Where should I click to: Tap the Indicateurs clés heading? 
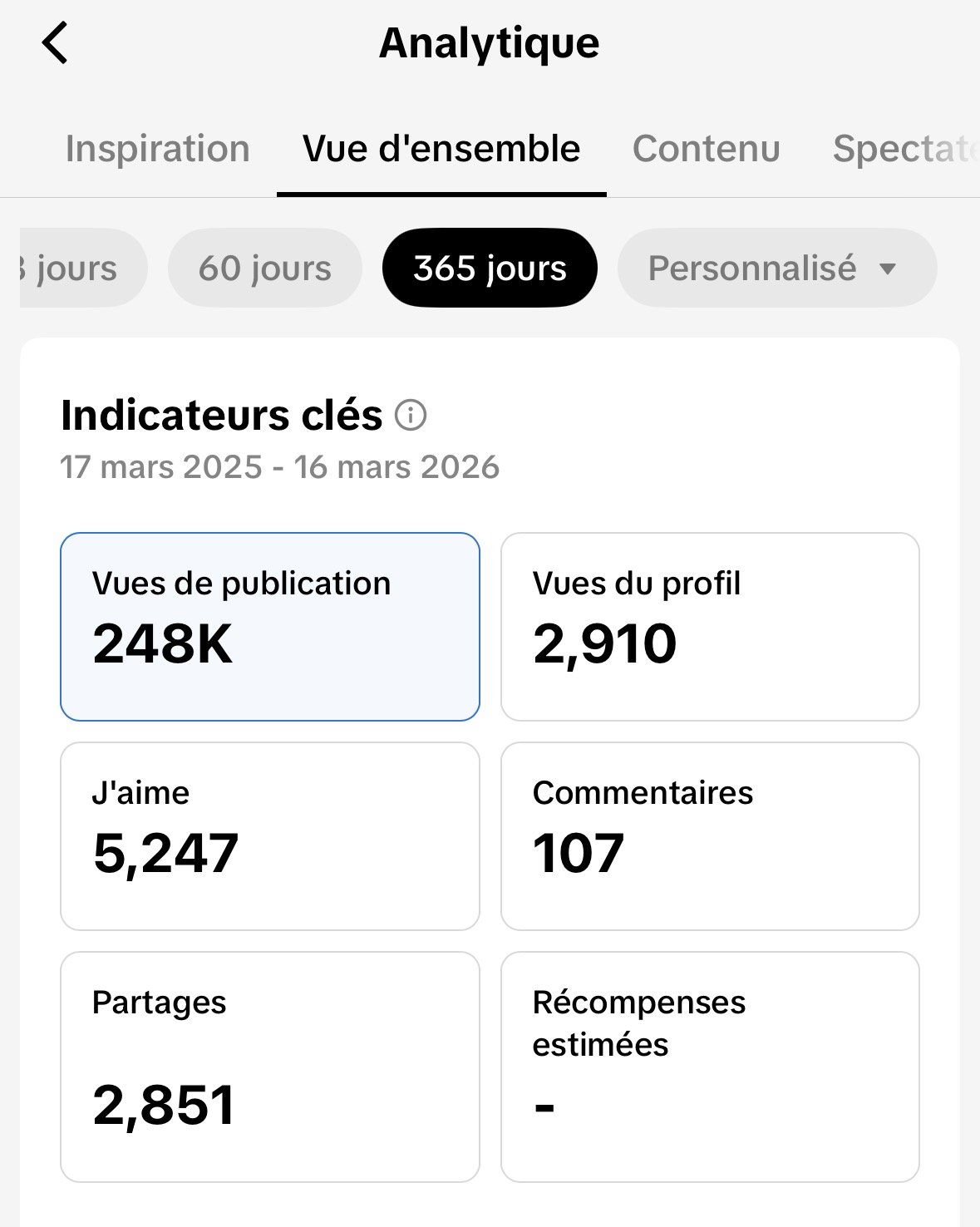click(222, 415)
